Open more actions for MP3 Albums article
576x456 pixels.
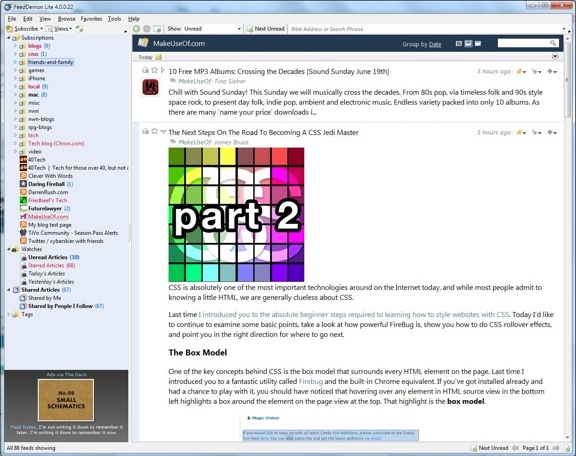(552, 72)
